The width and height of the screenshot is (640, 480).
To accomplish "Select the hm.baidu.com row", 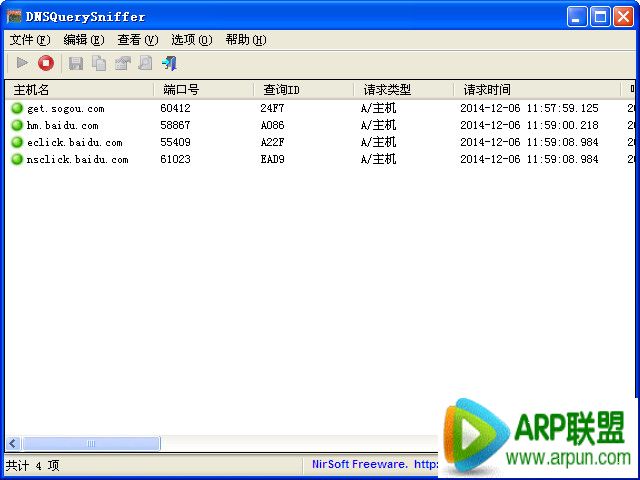I will 320,125.
